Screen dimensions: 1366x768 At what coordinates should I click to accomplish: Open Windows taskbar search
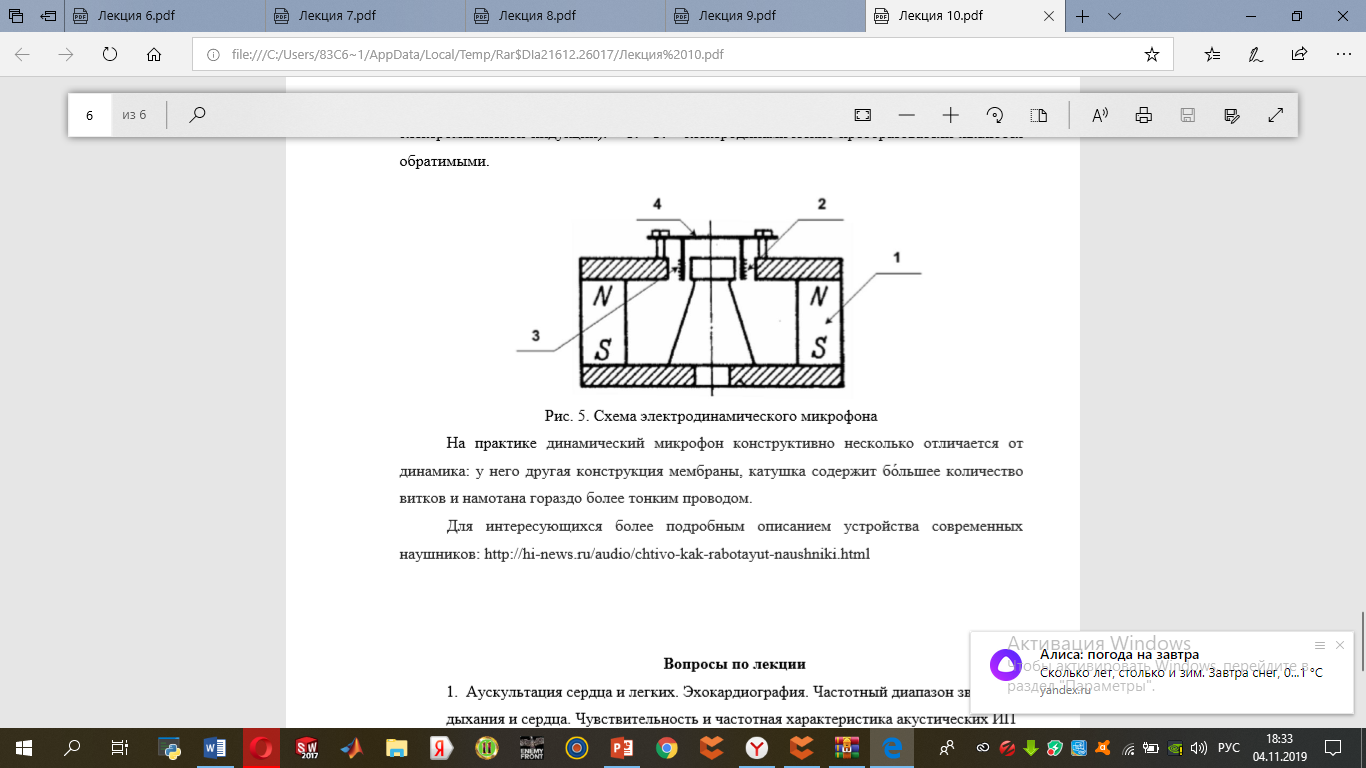coord(72,747)
